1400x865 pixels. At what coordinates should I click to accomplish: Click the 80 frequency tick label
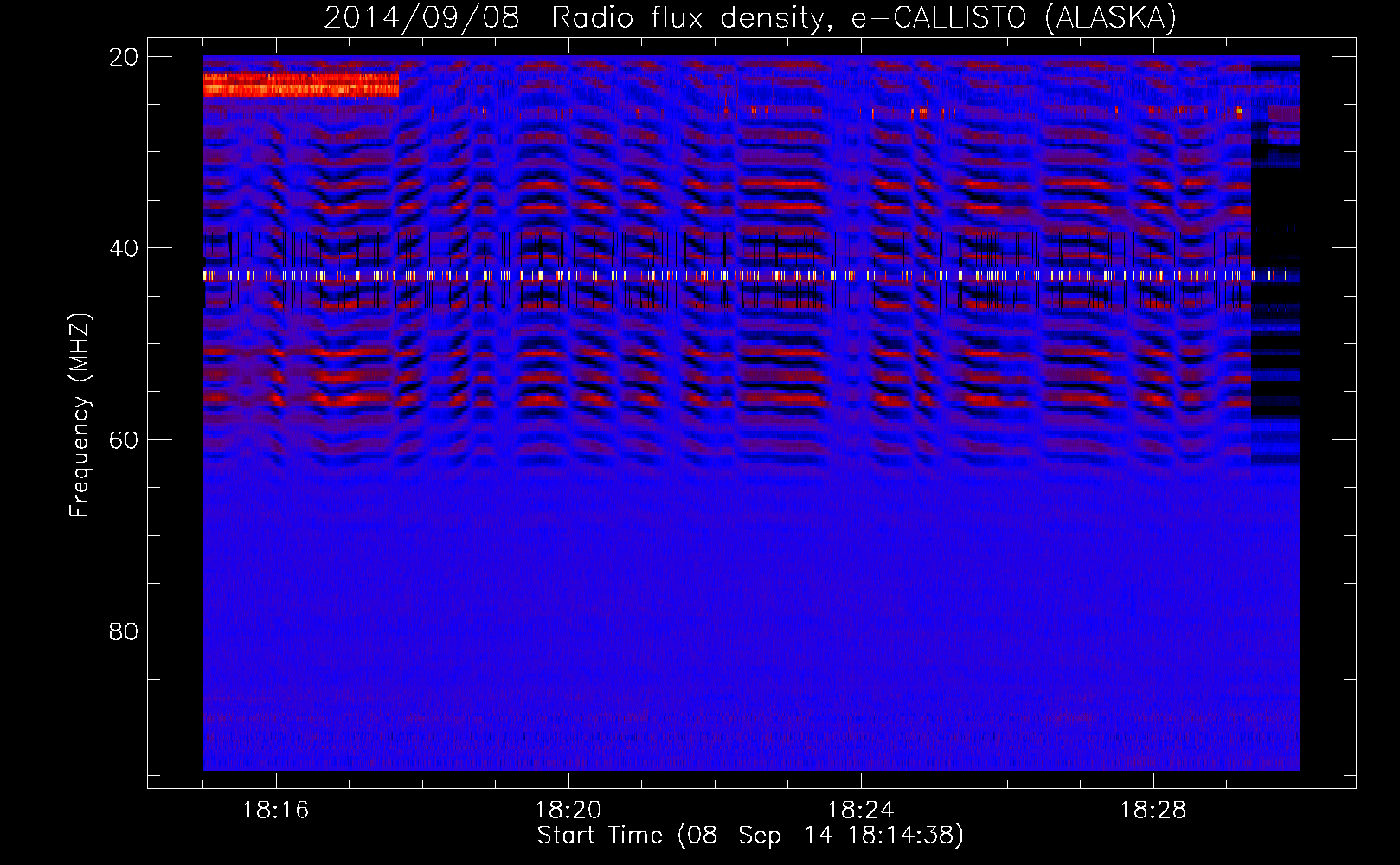(124, 632)
